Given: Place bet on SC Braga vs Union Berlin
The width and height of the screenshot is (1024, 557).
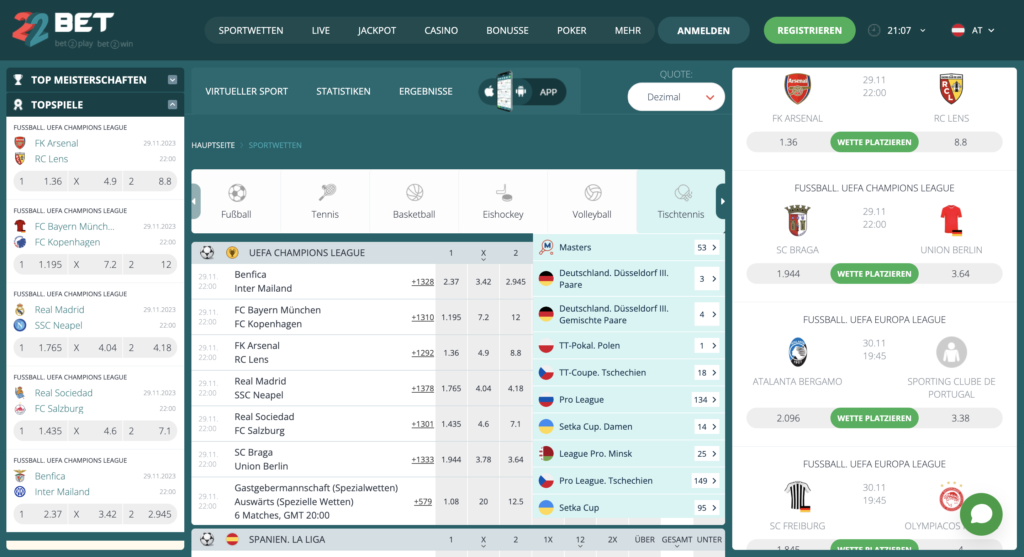Looking at the screenshot, I should (x=874, y=273).
